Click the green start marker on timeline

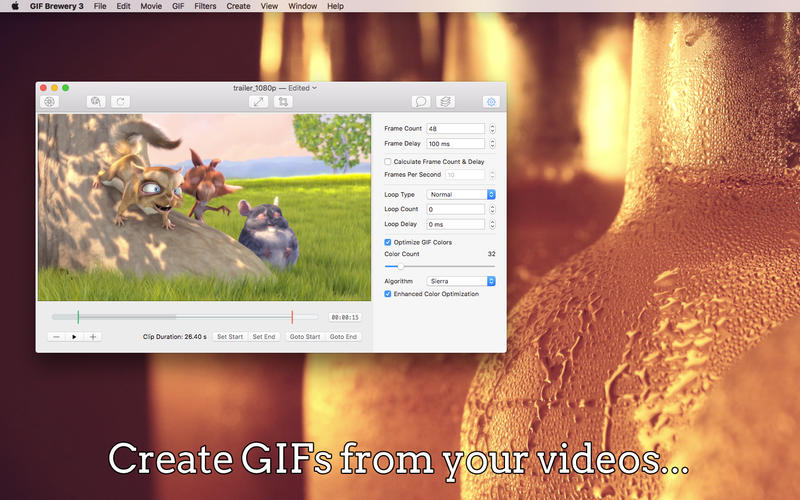click(78, 317)
